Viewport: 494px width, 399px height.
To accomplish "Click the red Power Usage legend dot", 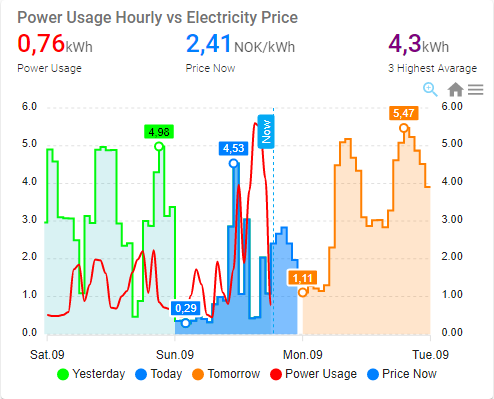I will click(276, 374).
